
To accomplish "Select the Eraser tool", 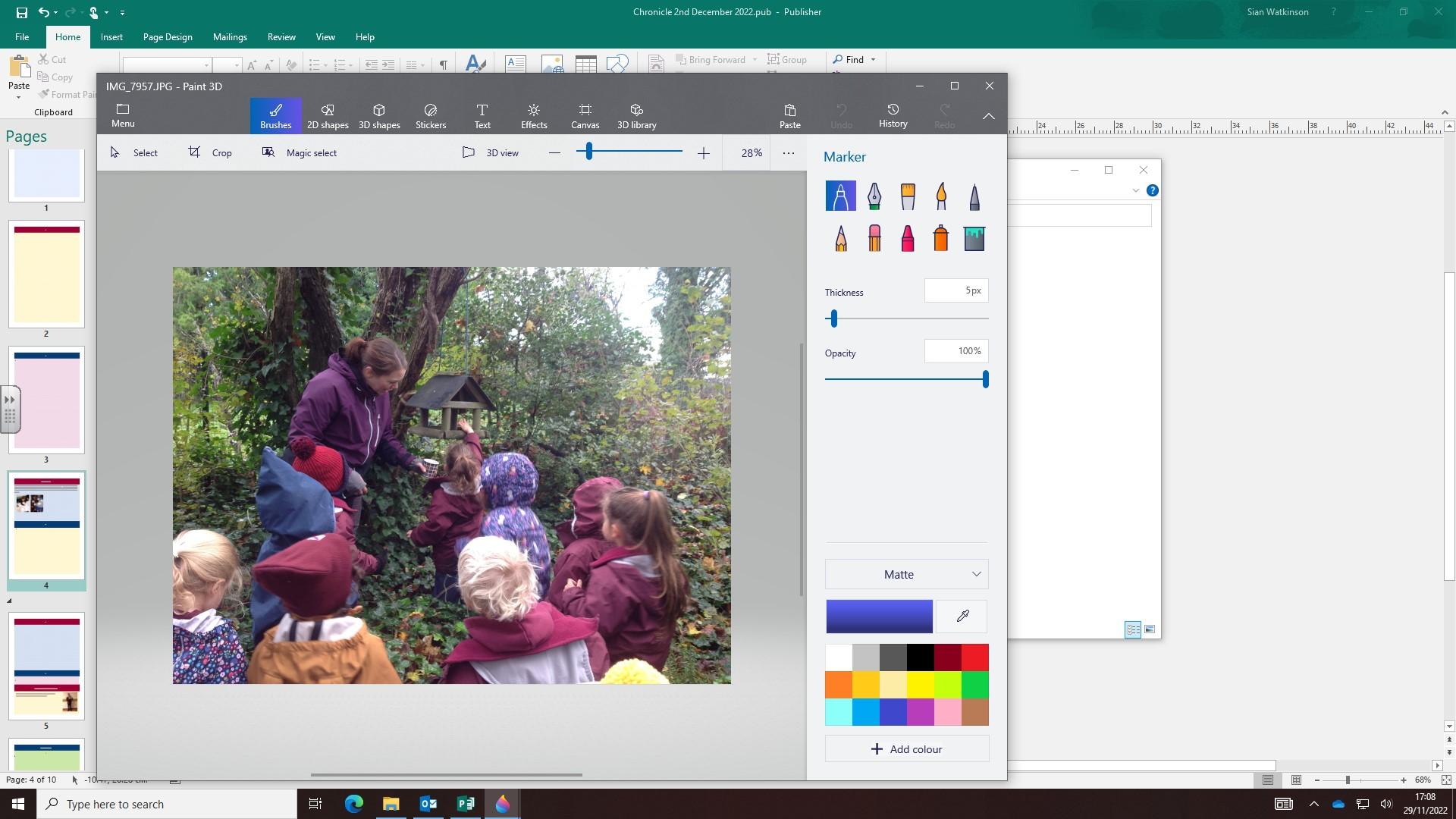I will point(874,238).
